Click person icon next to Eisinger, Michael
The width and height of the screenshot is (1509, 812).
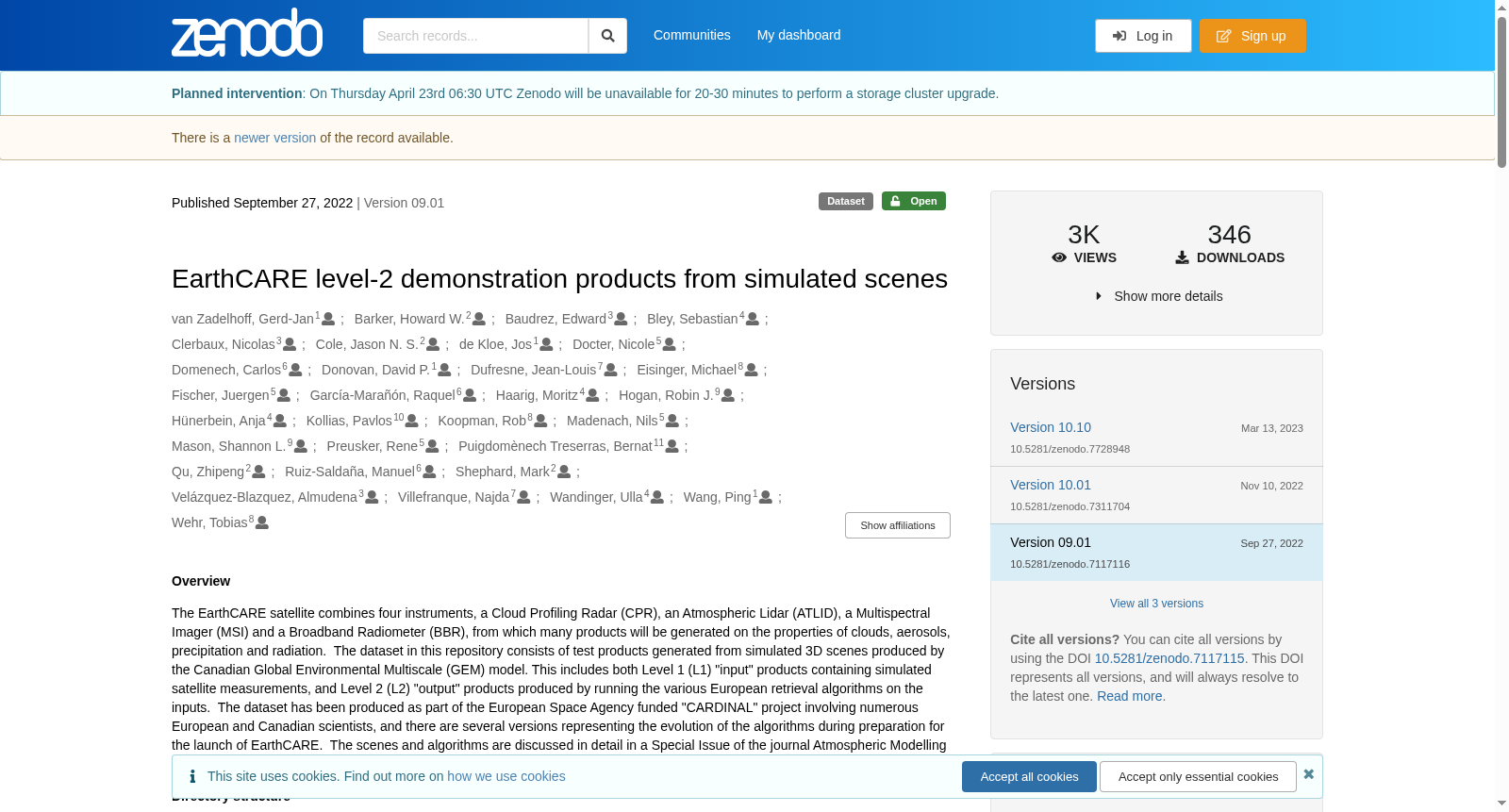click(751, 370)
